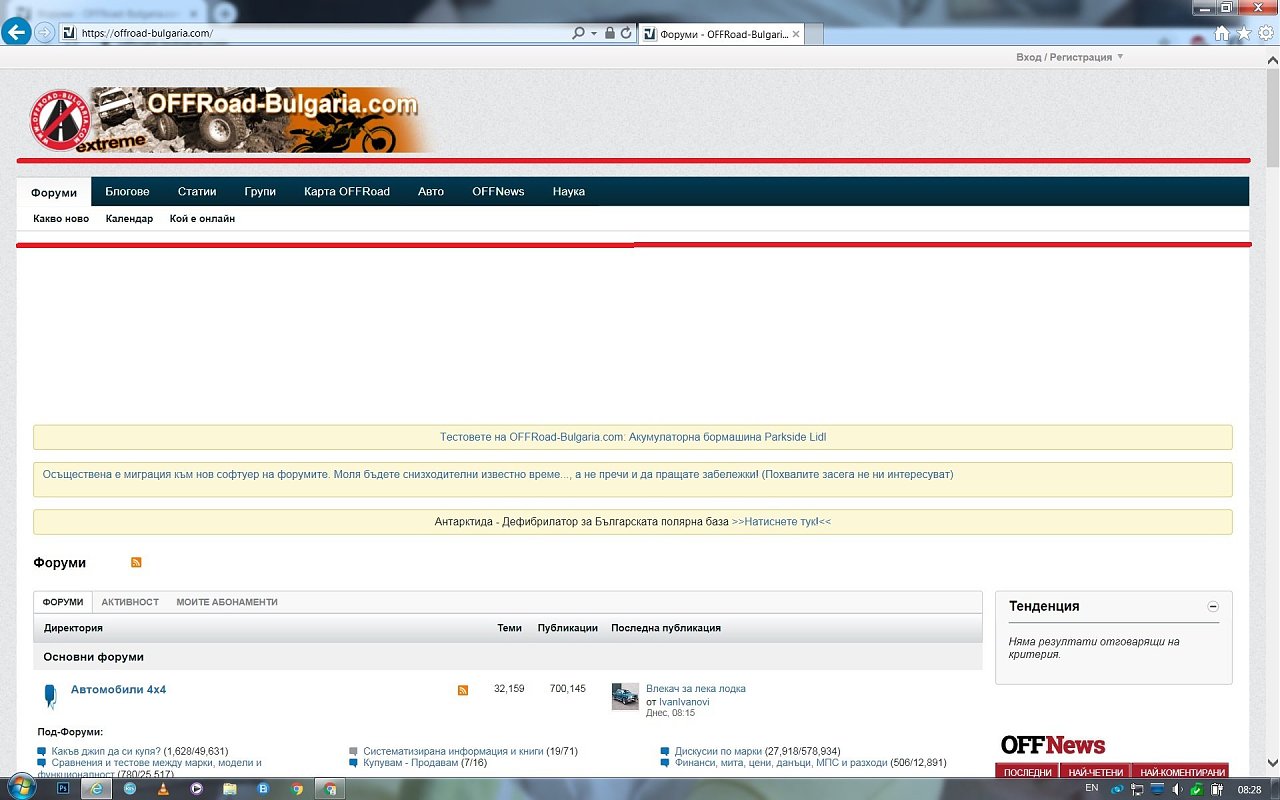Click the last poster avatar thumbnail
The image size is (1280, 800).
click(625, 696)
